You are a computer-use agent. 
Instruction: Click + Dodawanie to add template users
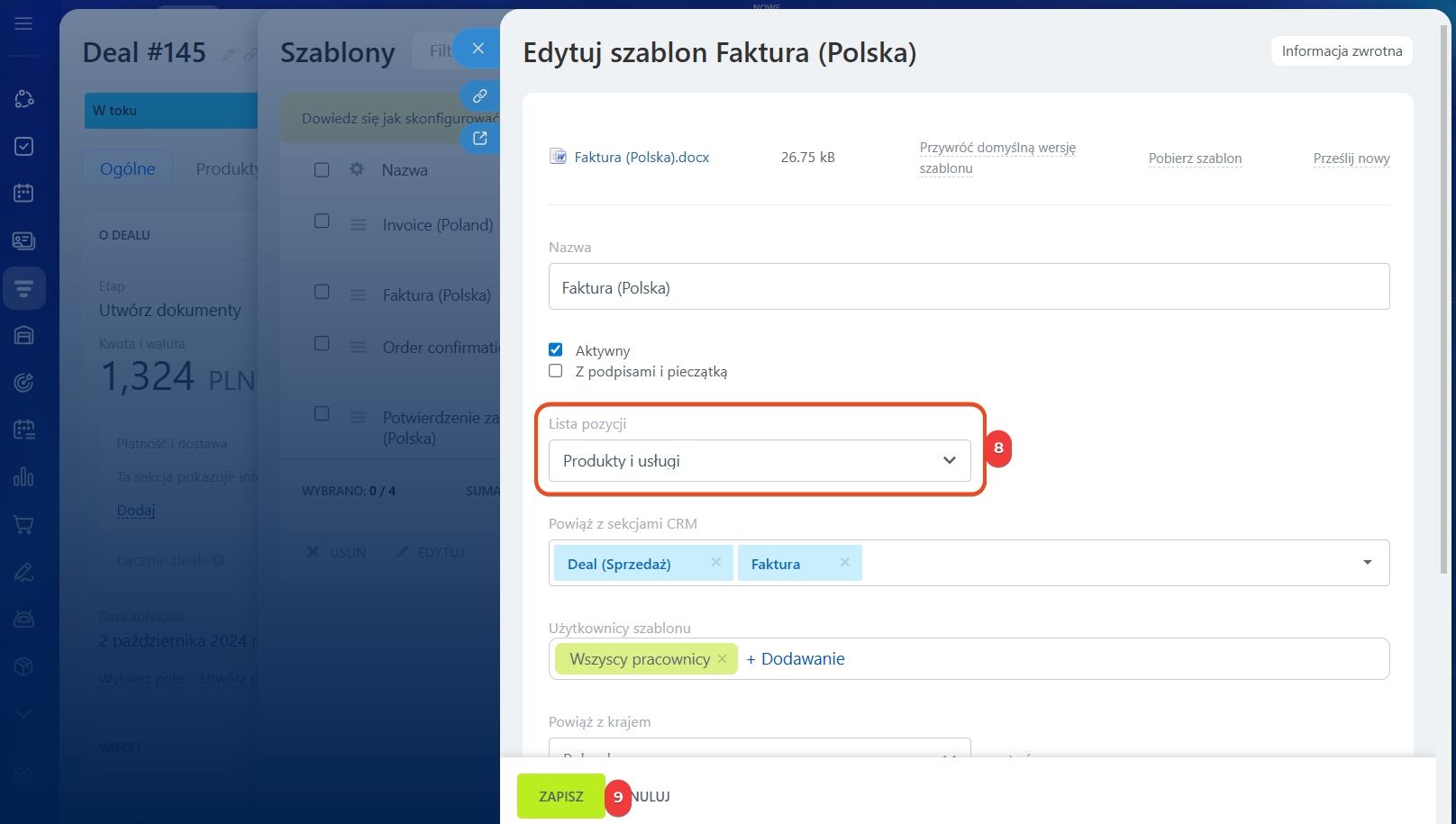pyautogui.click(x=796, y=658)
